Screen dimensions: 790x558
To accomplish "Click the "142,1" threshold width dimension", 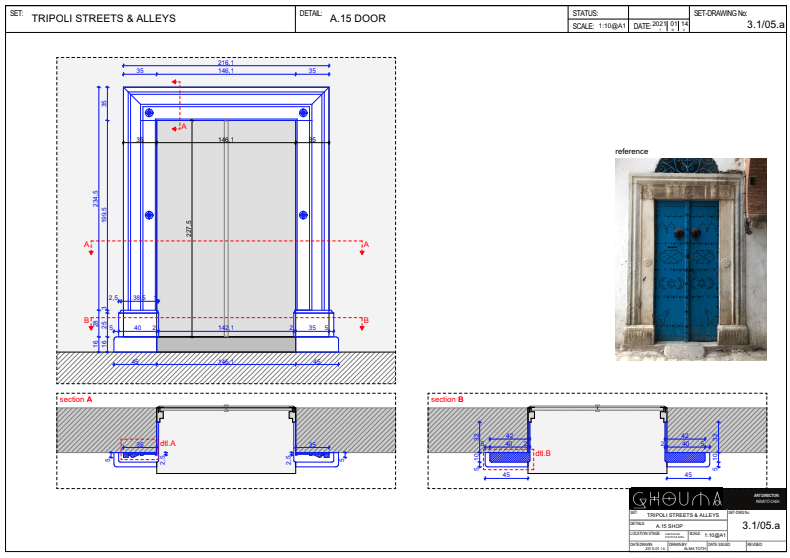I will 226,328.
